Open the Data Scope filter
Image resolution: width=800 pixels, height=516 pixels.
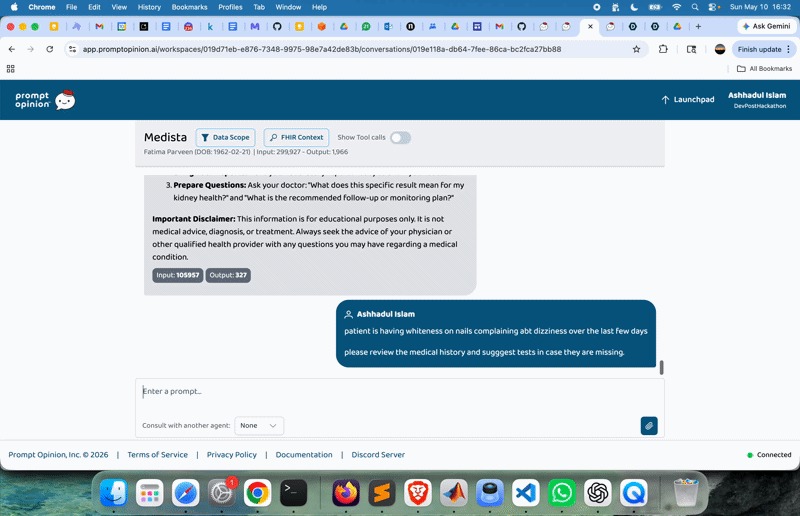click(226, 138)
